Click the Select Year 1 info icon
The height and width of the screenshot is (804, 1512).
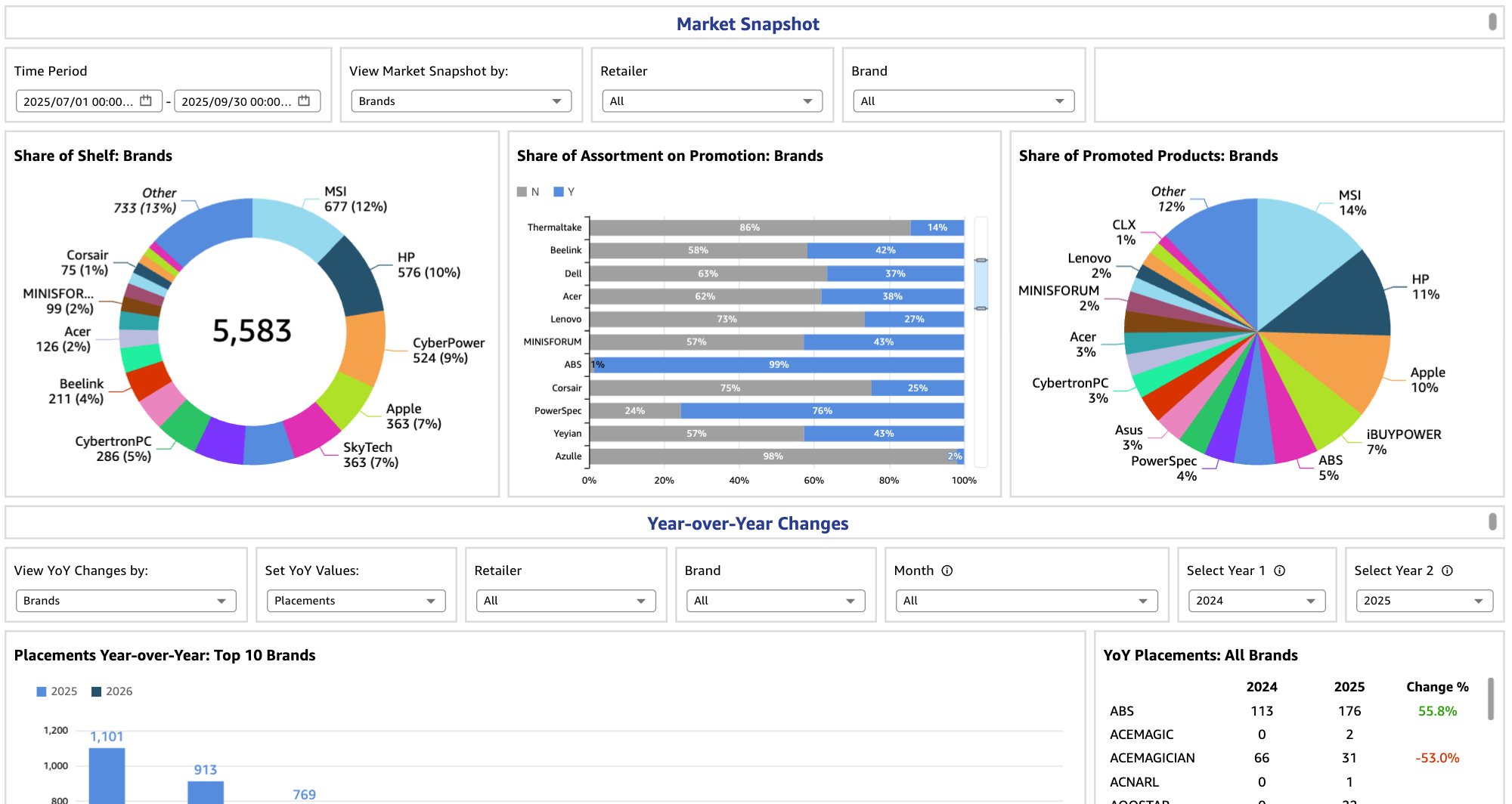(x=1280, y=571)
